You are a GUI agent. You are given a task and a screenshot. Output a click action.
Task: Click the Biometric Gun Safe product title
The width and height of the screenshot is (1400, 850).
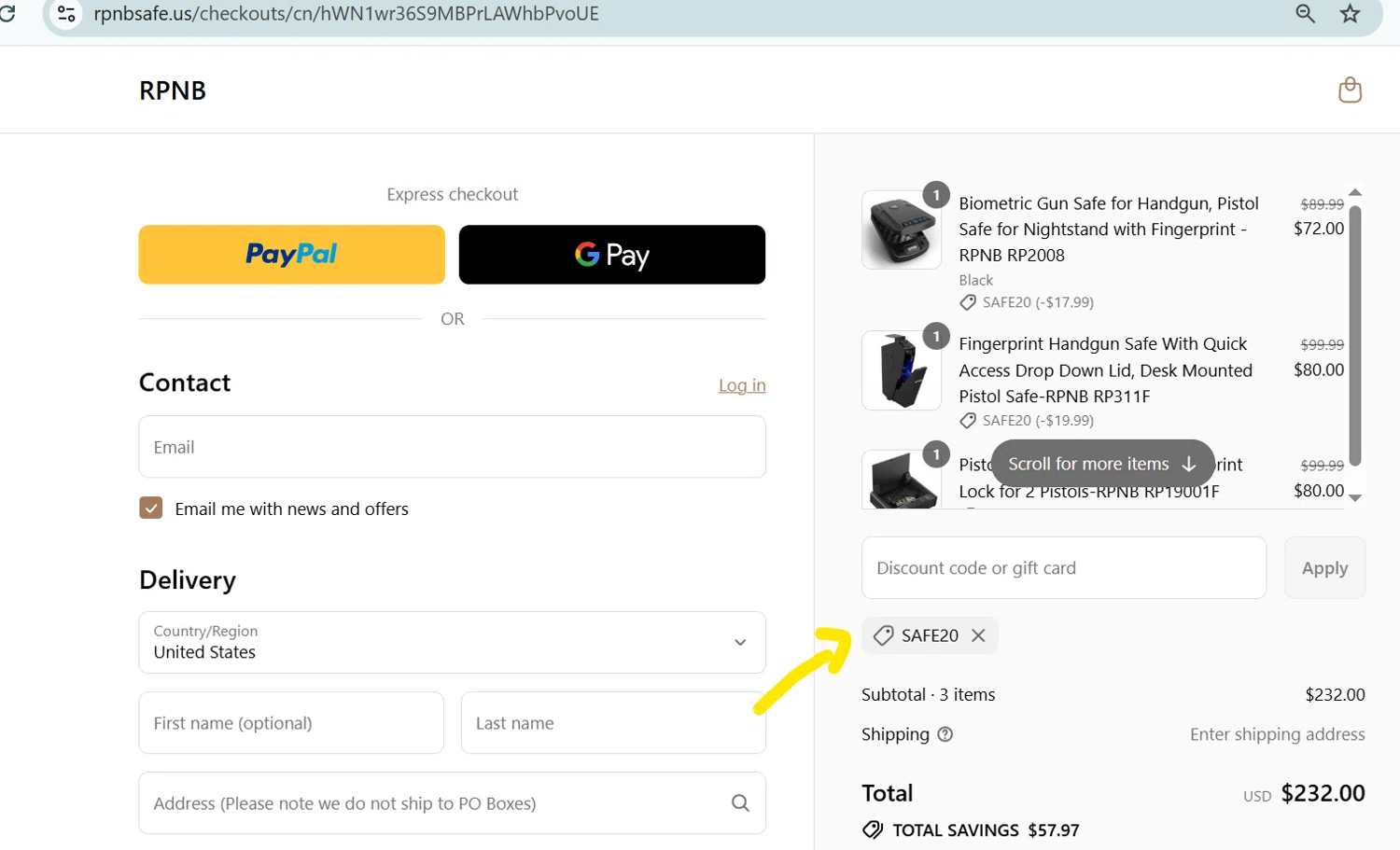pos(1109,229)
